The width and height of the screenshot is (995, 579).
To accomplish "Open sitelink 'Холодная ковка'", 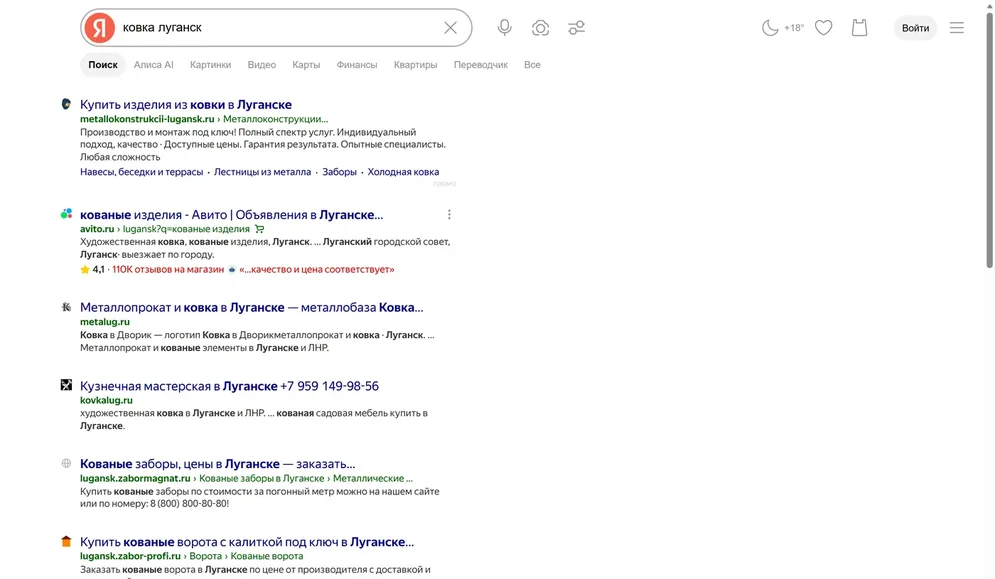I will pos(403,172).
